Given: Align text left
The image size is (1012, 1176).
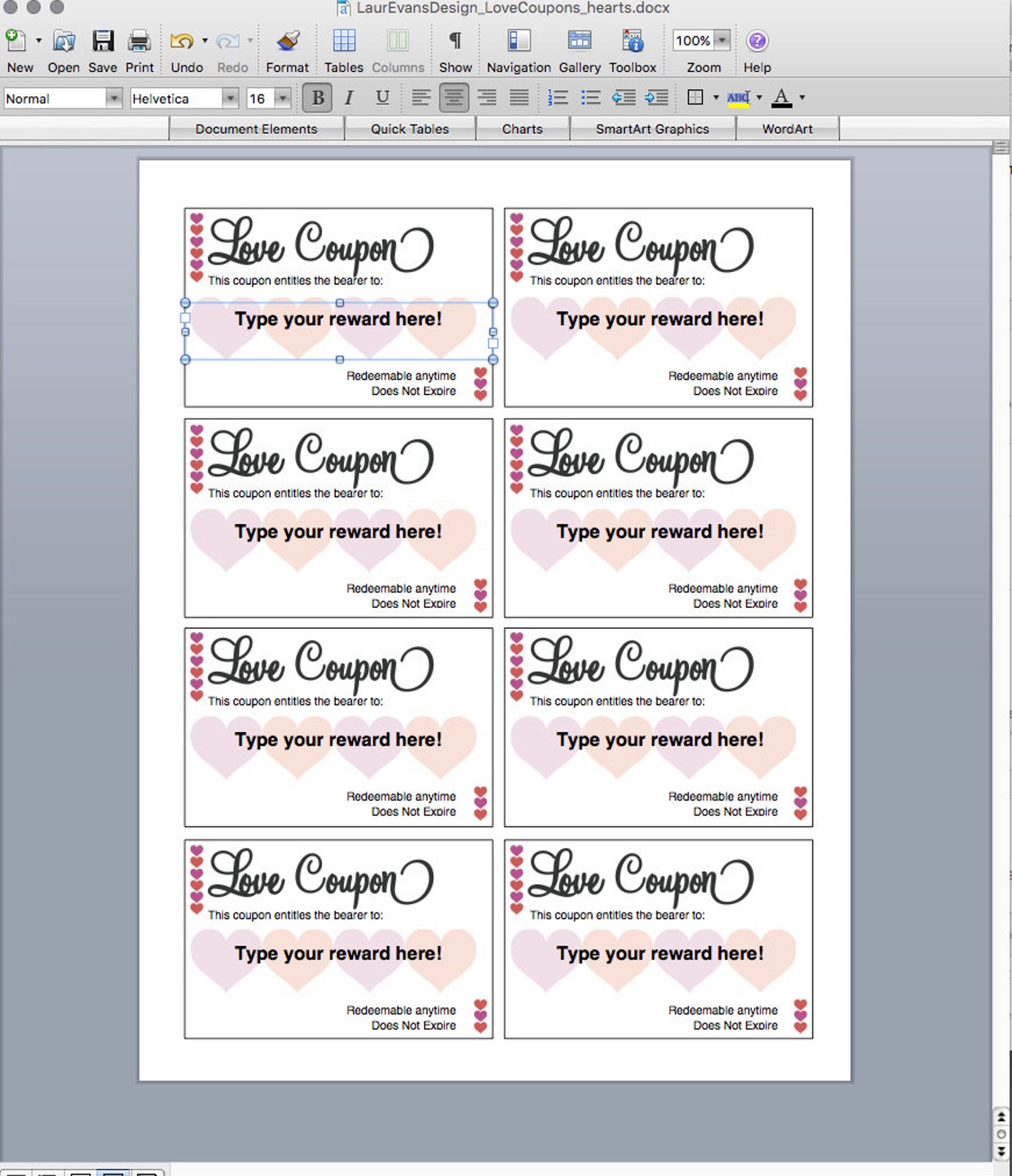Looking at the screenshot, I should click(421, 98).
